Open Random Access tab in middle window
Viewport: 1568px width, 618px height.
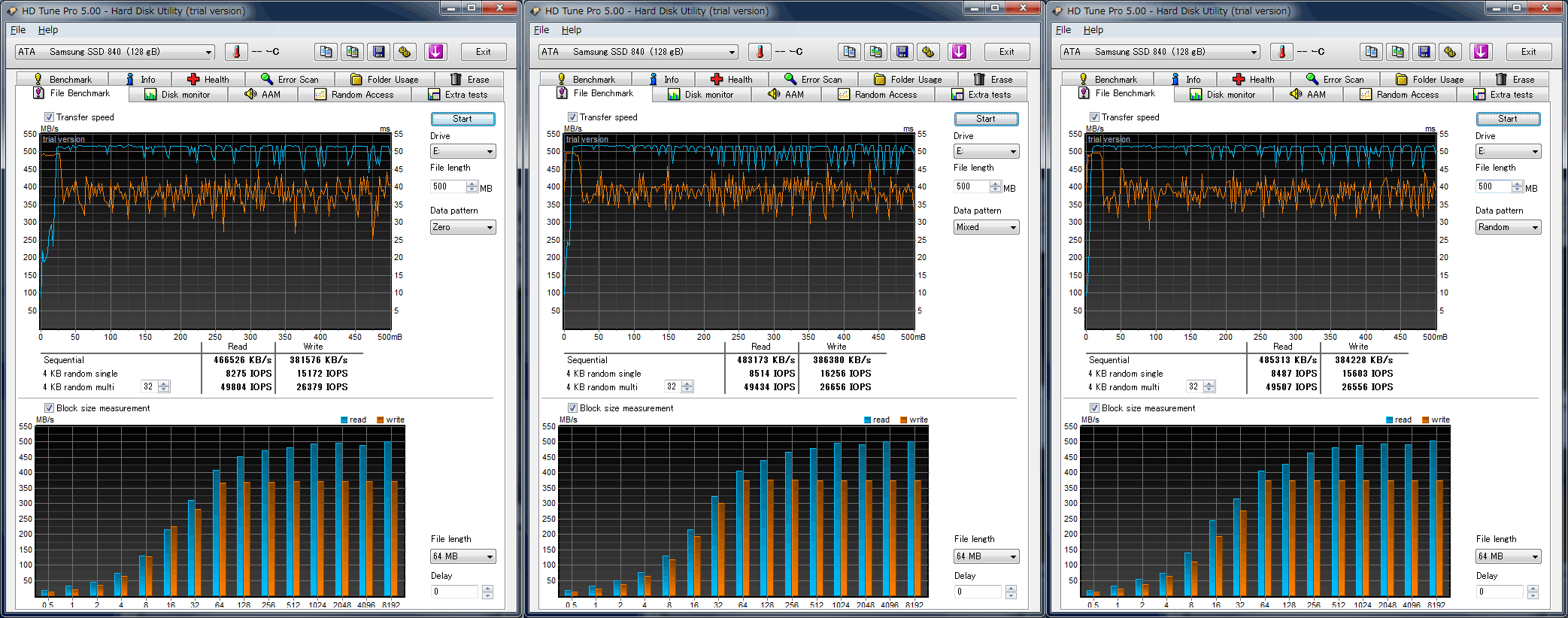coord(878,95)
